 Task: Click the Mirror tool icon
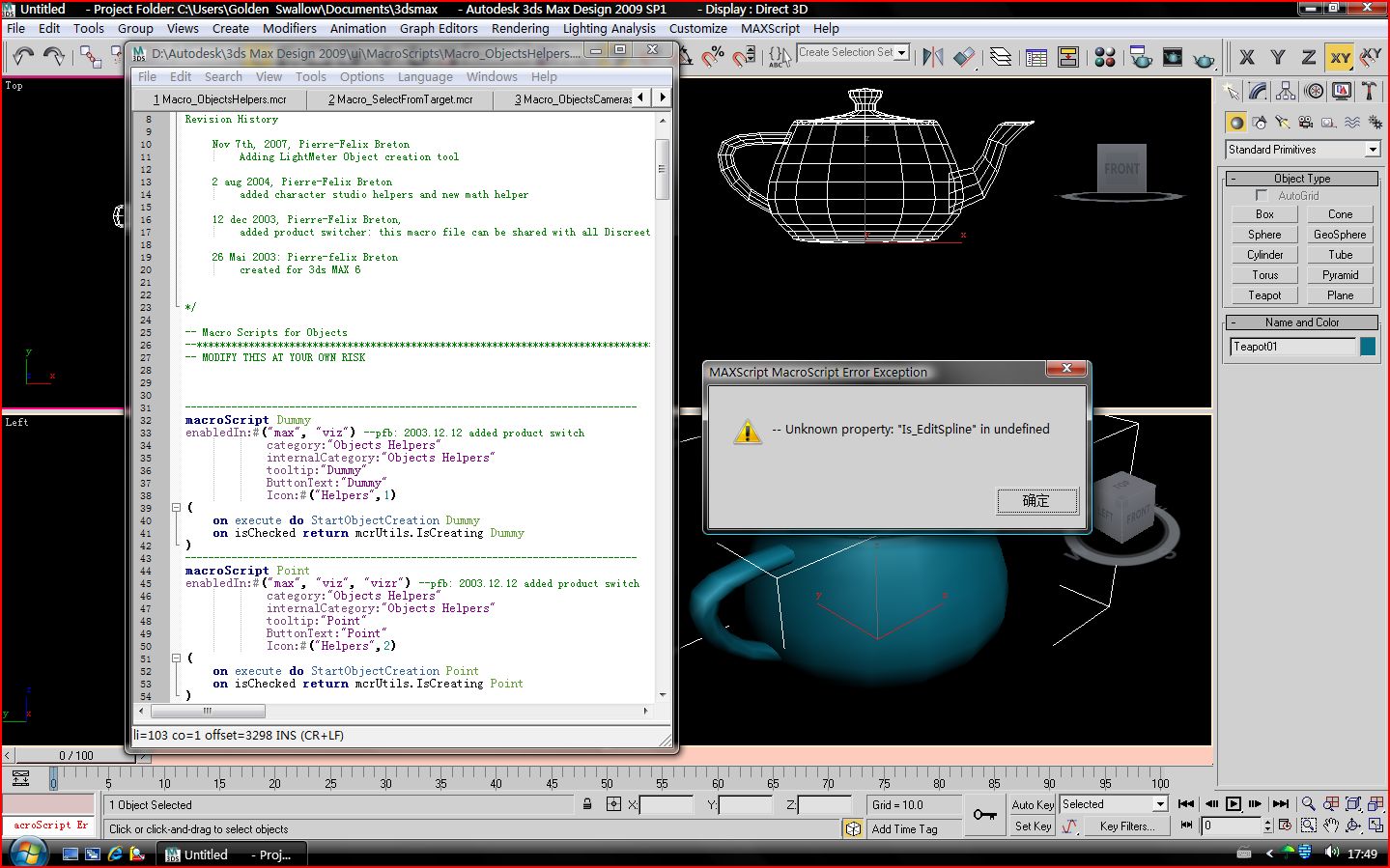point(932,57)
